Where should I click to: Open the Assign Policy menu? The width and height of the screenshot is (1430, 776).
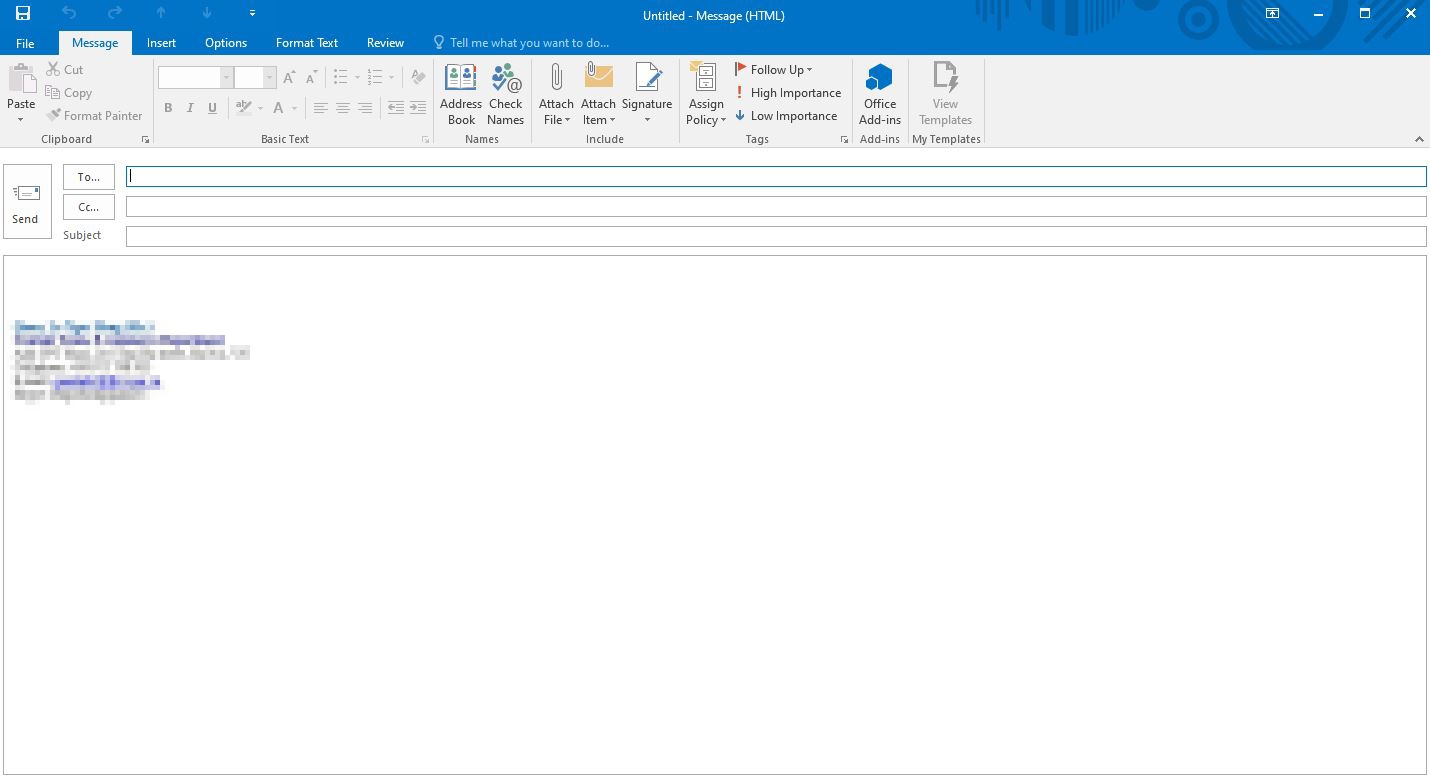tap(706, 94)
